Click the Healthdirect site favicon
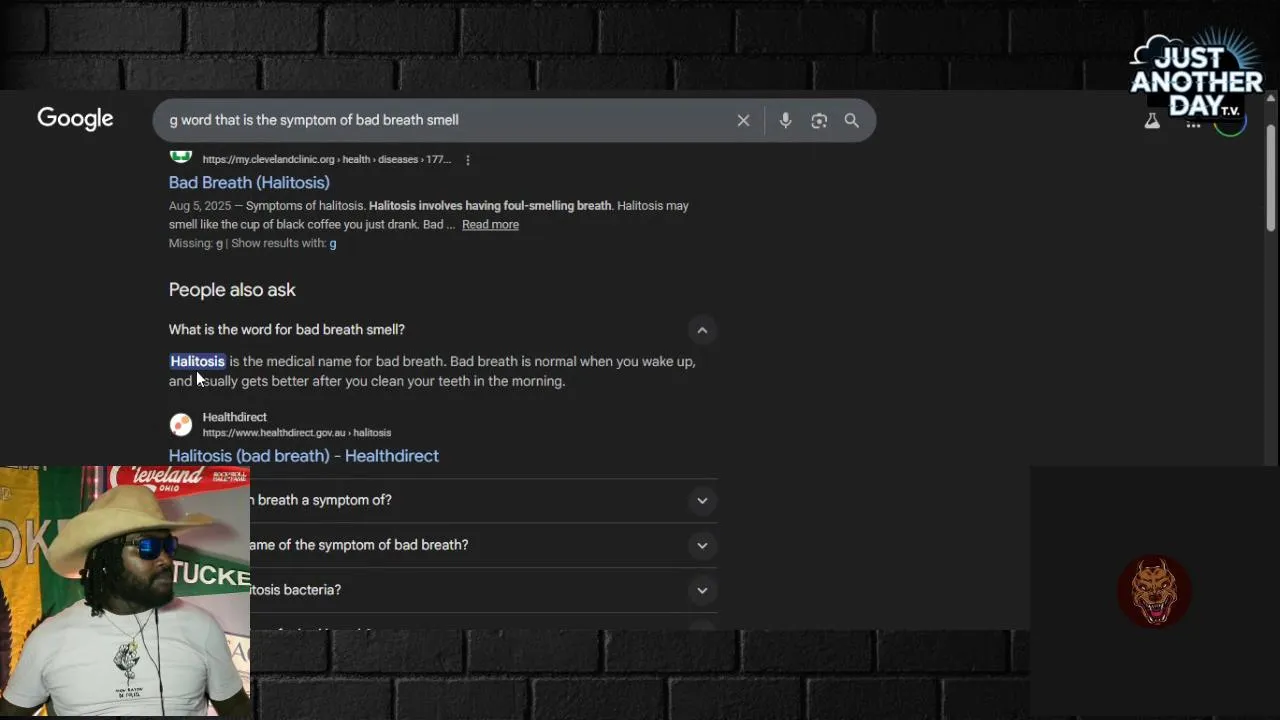 tap(181, 425)
